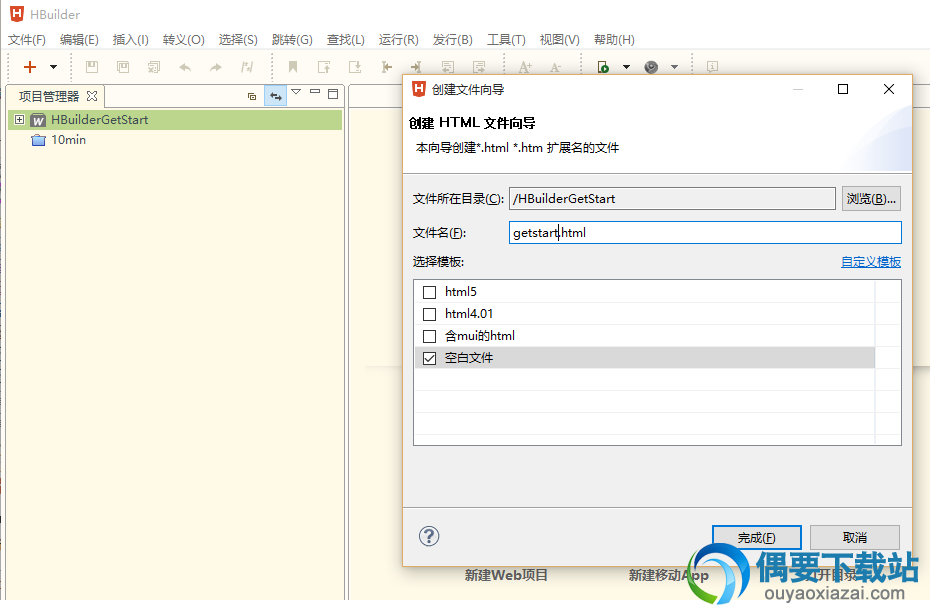930x605 pixels.
Task: Decrease font size with A- icon
Action: tap(555, 67)
